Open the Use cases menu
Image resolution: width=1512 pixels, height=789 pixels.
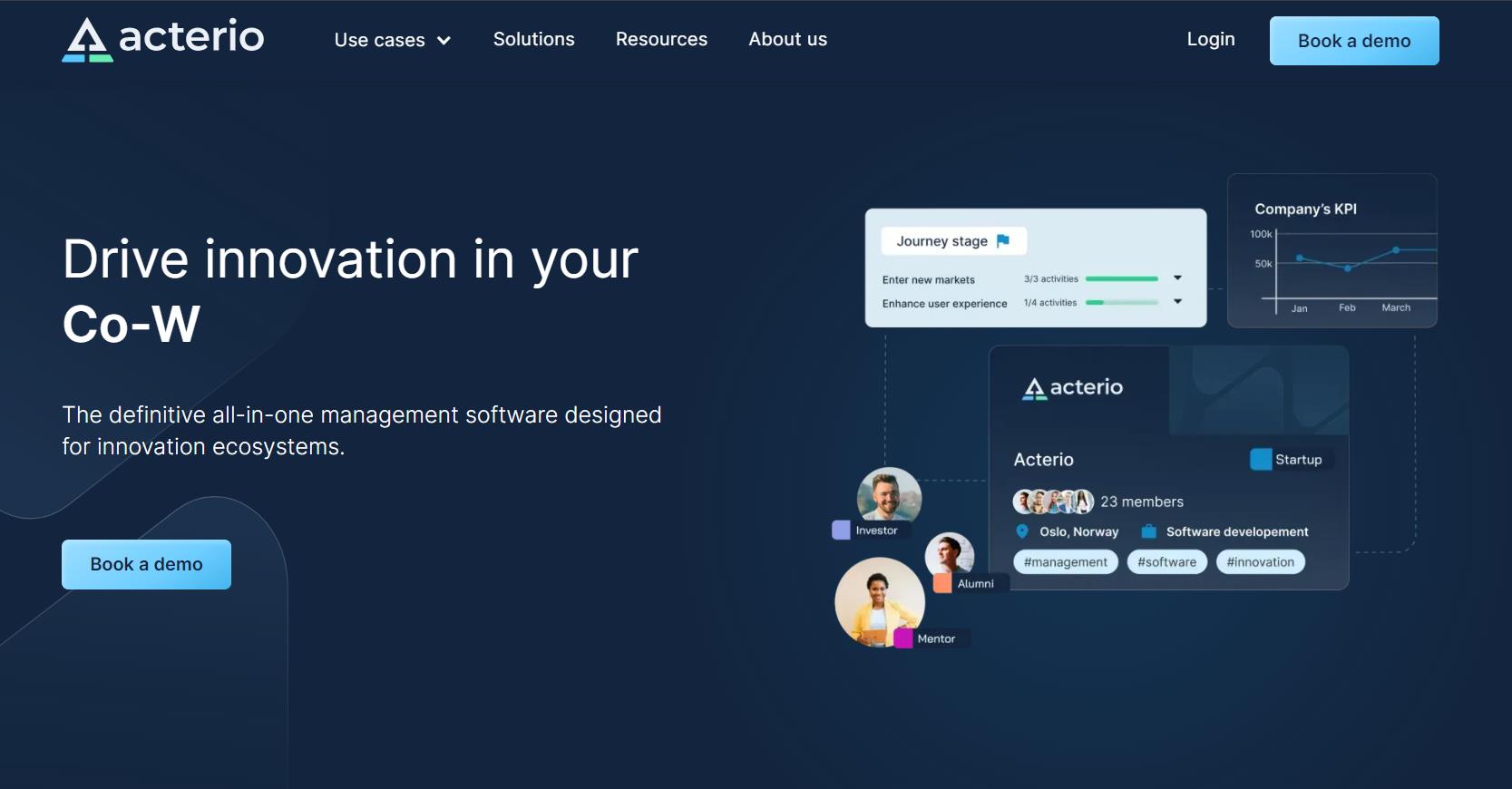[x=392, y=40]
